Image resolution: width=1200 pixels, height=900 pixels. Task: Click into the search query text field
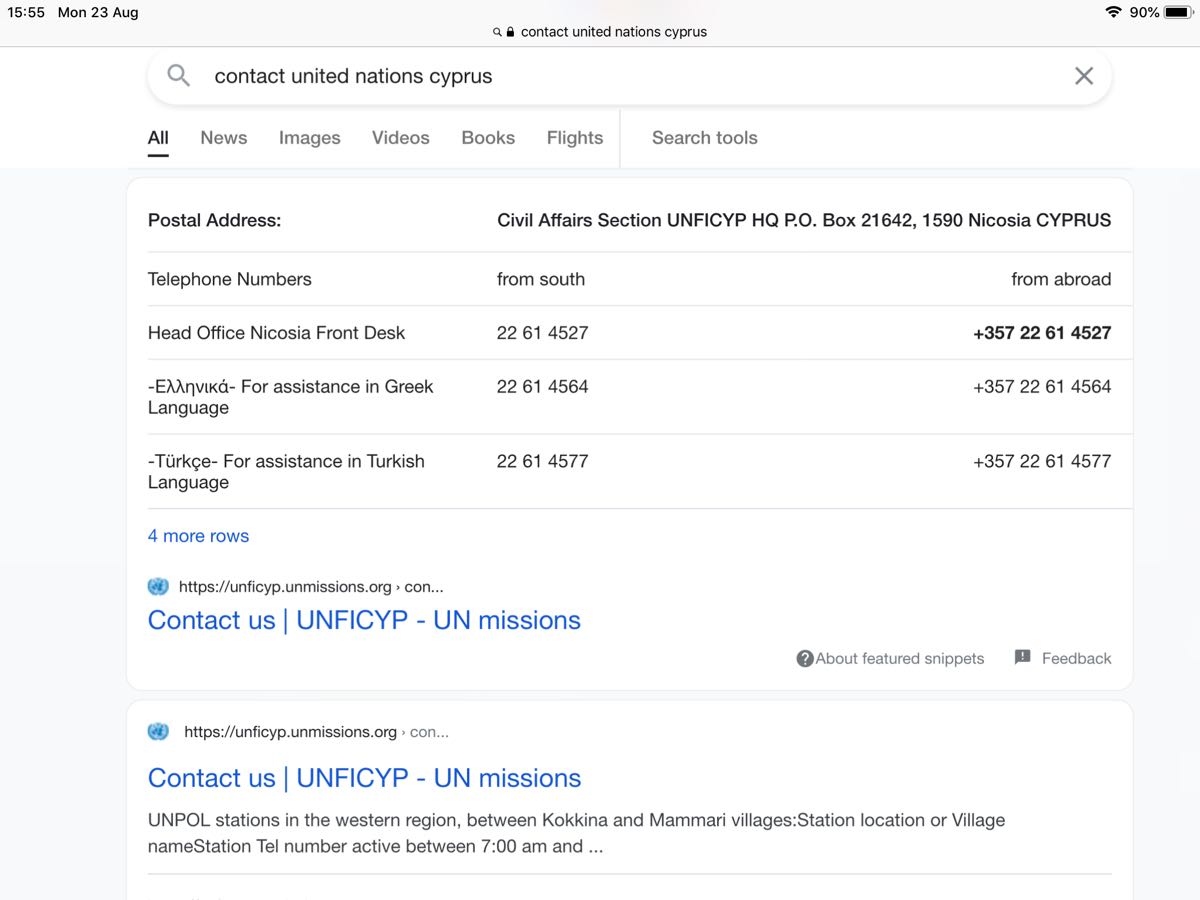pyautogui.click(x=600, y=76)
